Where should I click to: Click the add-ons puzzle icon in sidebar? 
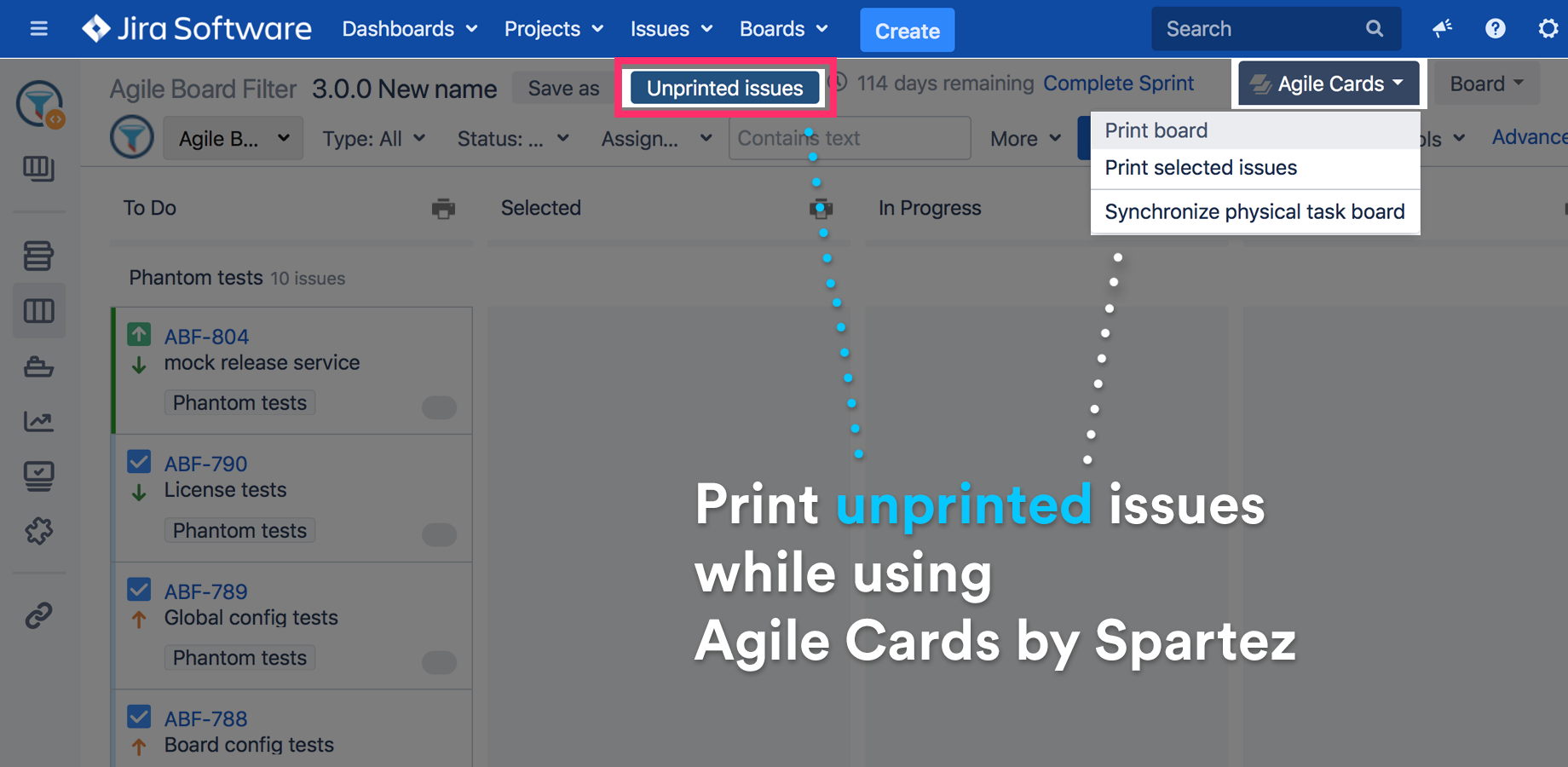pos(39,532)
